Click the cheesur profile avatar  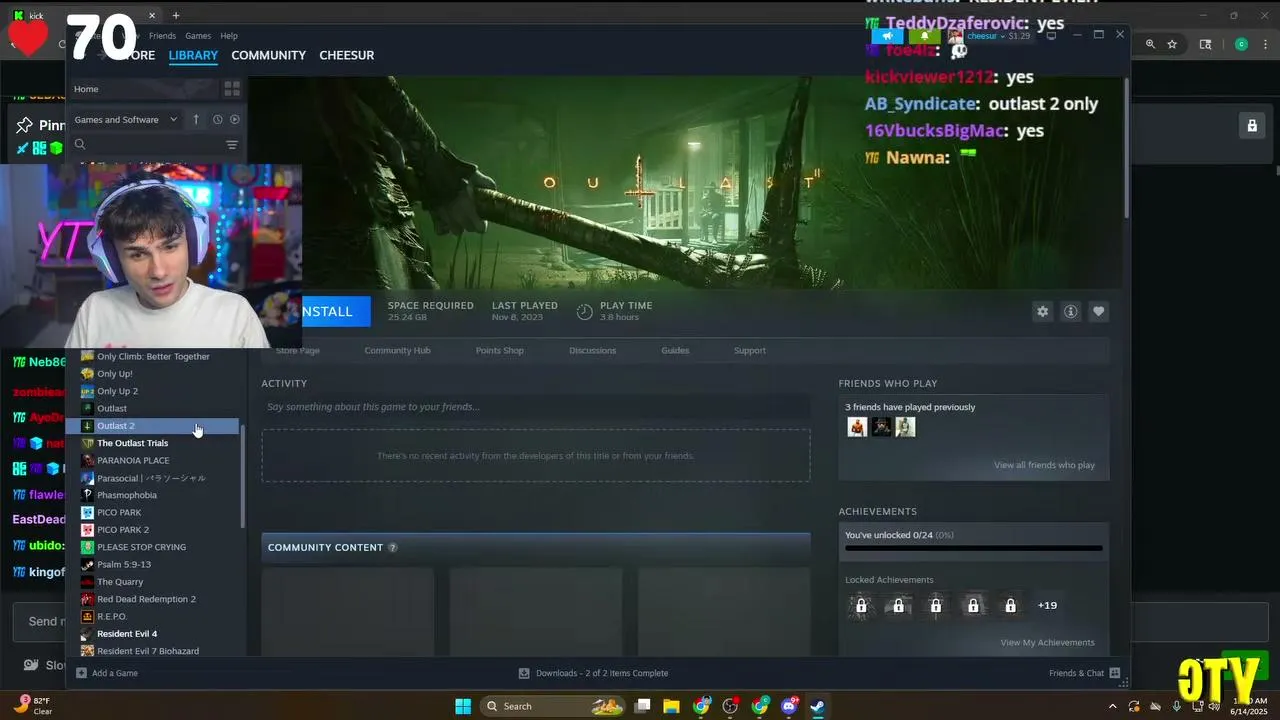pos(956,36)
